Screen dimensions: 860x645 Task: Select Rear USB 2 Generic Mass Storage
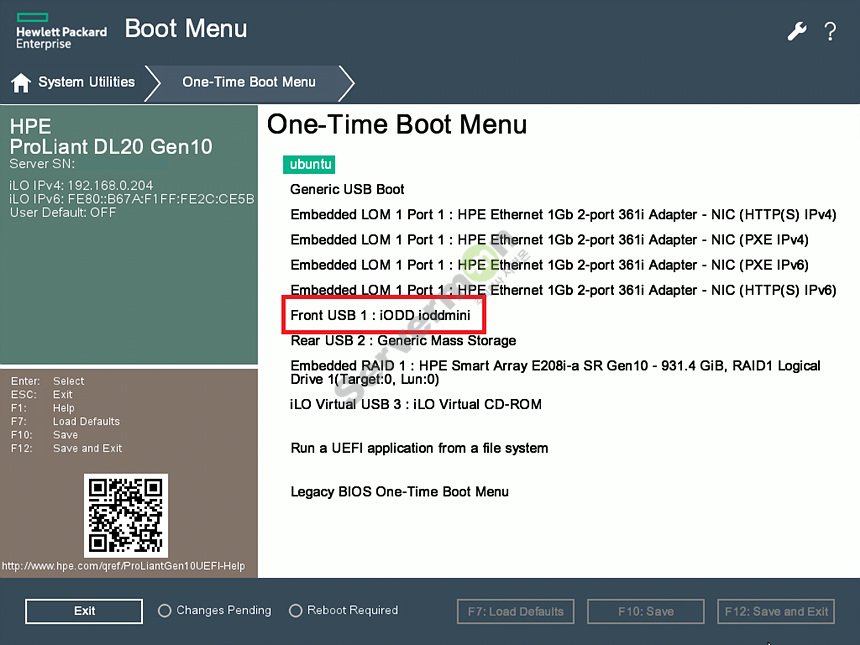pos(403,341)
